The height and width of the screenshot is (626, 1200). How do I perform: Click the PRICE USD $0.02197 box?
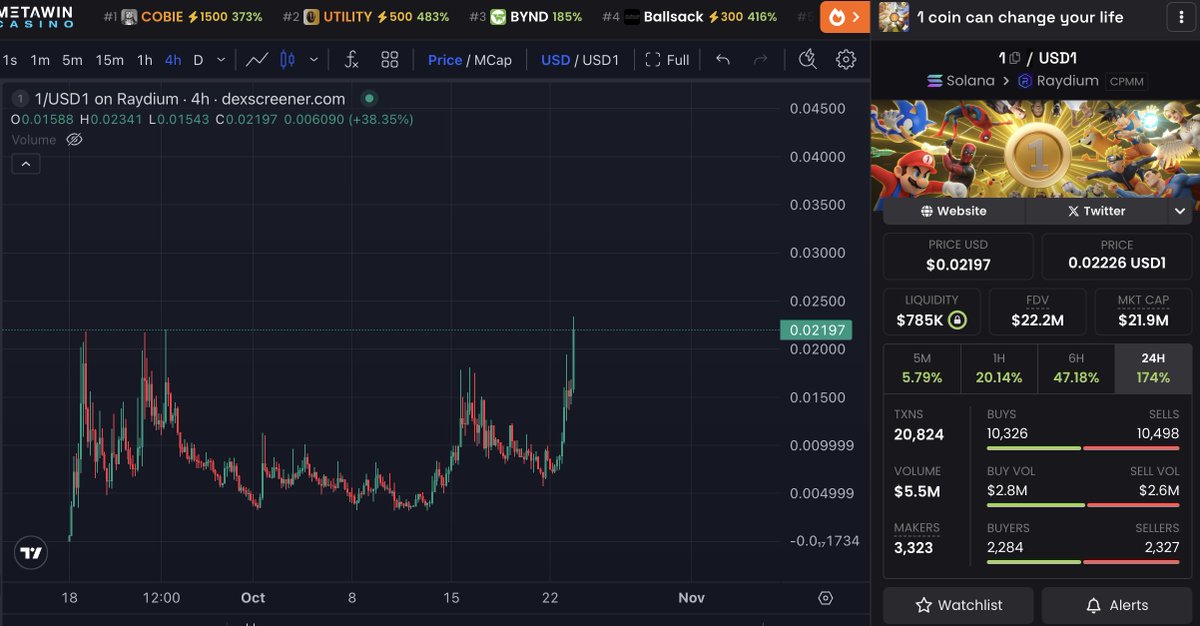click(x=958, y=255)
